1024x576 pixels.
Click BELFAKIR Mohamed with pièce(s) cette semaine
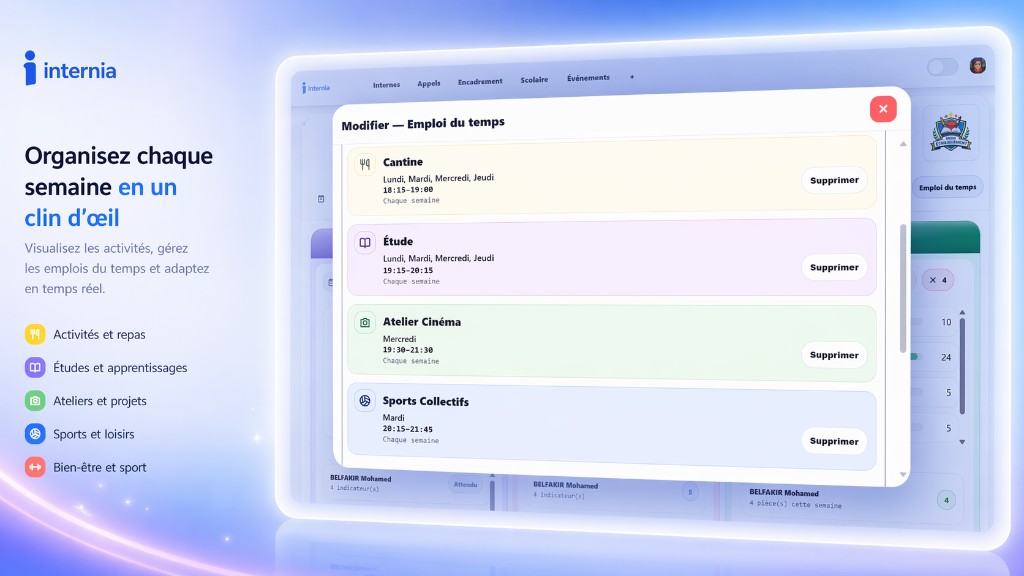coord(784,492)
